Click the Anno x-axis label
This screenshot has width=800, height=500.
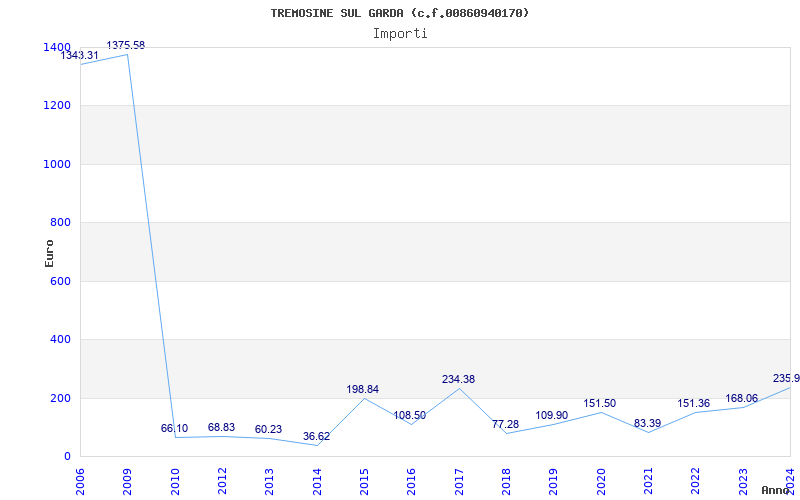[x=775, y=490]
